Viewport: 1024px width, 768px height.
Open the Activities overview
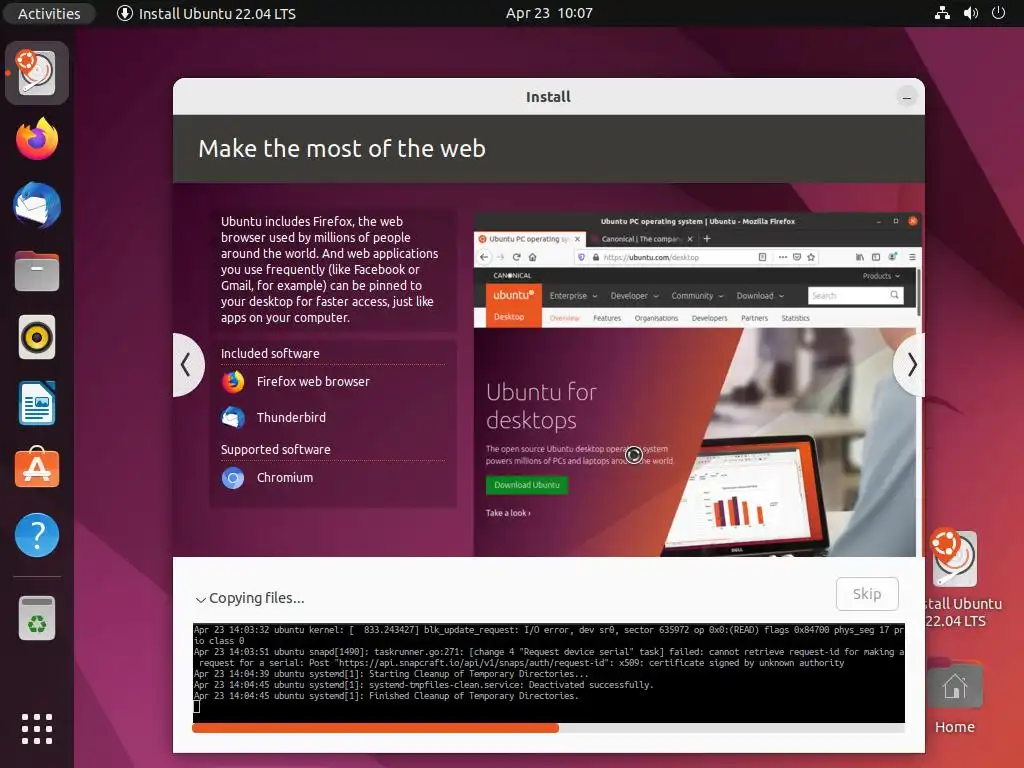point(49,13)
